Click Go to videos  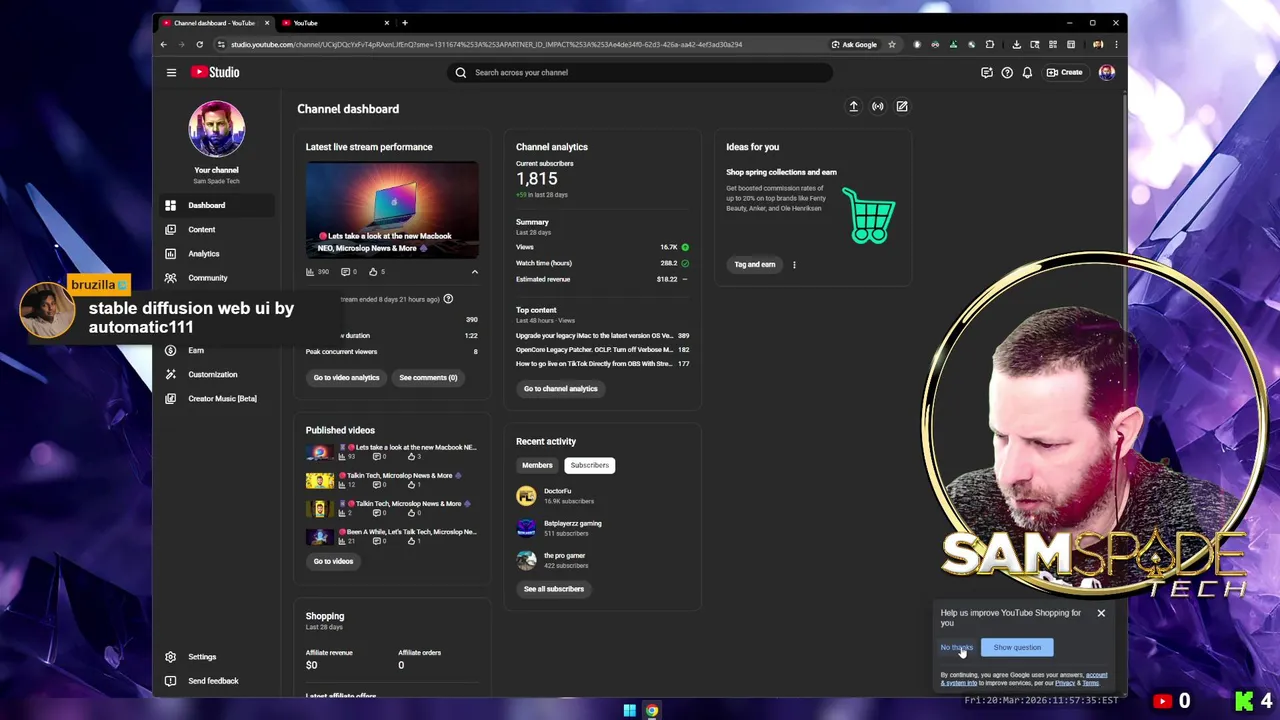coord(333,561)
